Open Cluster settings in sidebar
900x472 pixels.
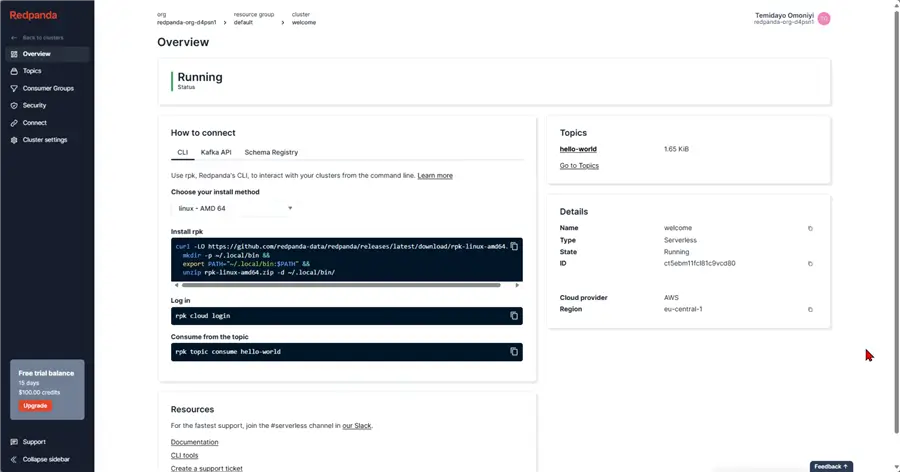coord(47,140)
